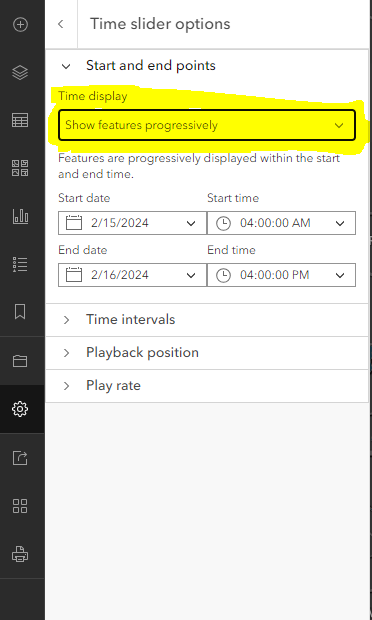Click the clock icon in End time

(x=223, y=275)
